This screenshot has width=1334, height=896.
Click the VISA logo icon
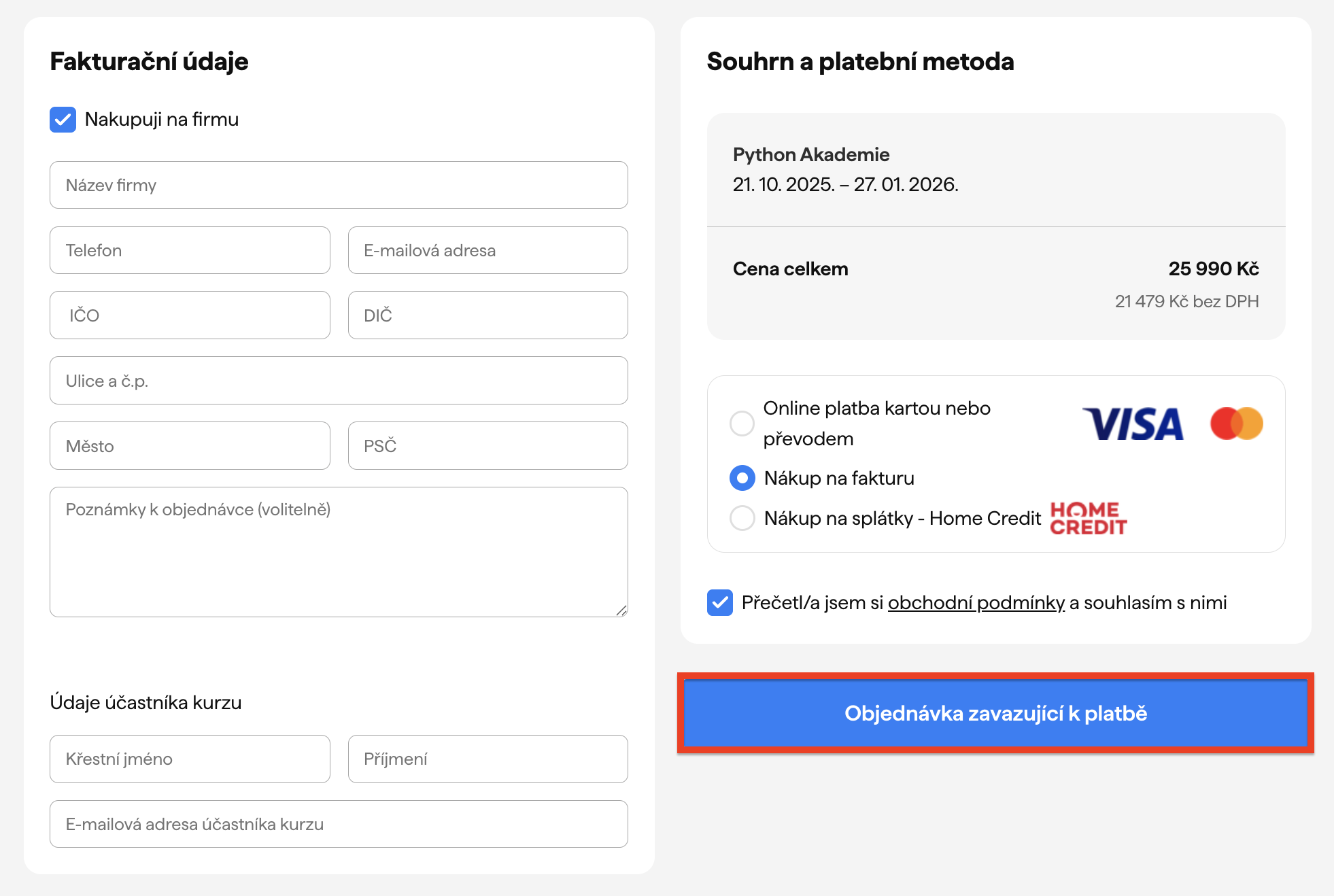1133,424
